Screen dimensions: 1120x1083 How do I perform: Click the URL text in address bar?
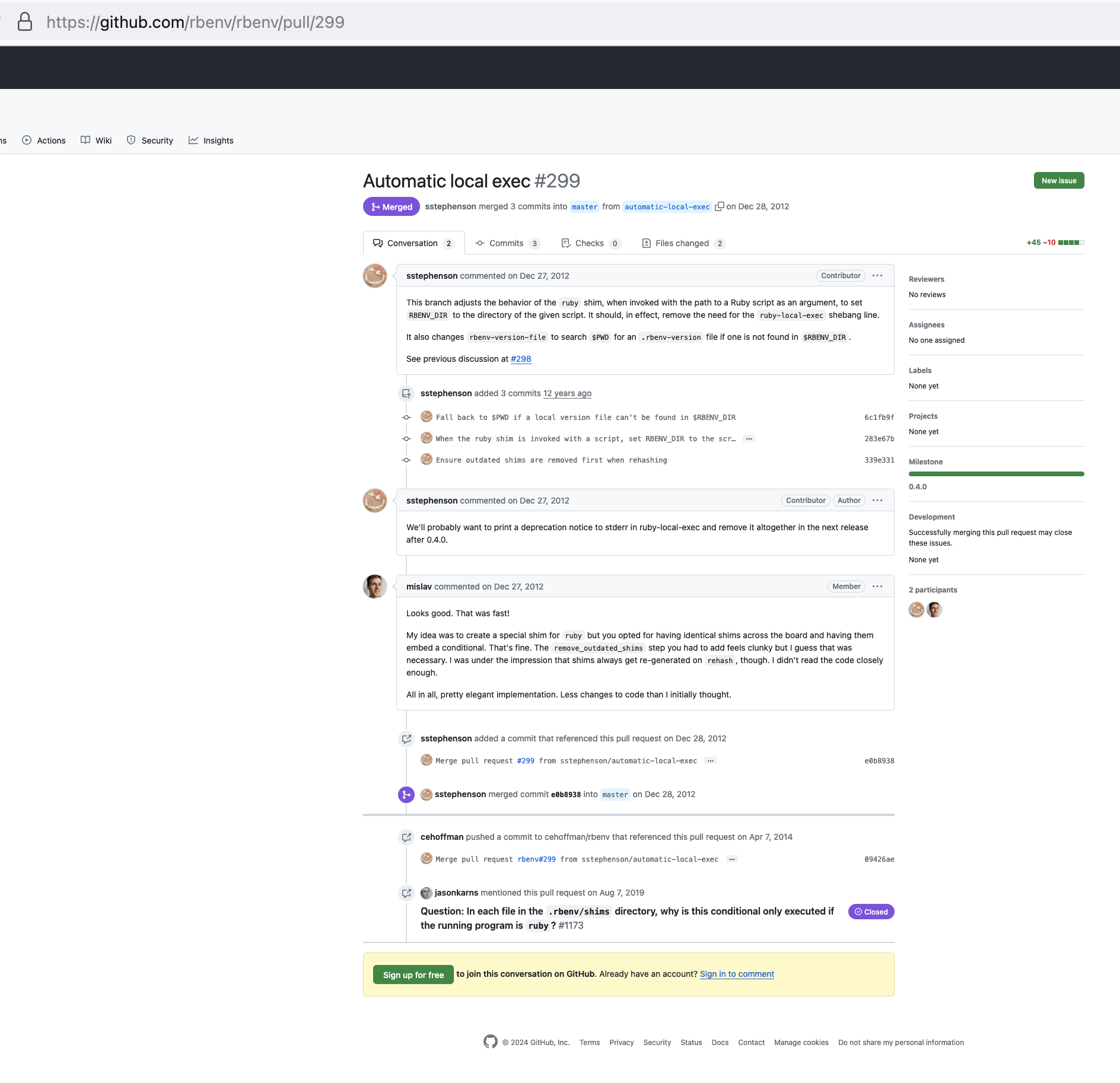[x=195, y=22]
